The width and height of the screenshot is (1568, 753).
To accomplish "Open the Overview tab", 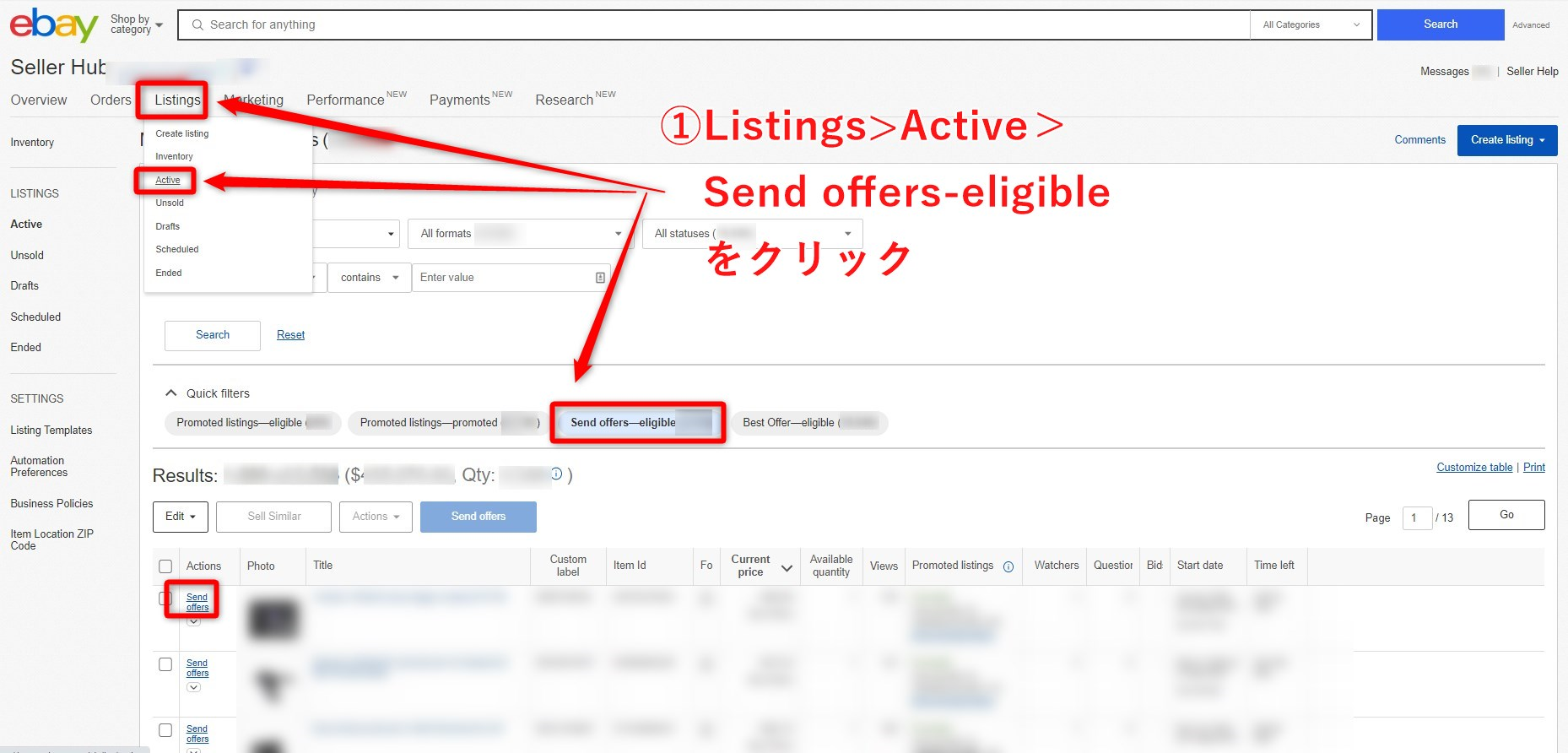I will (x=39, y=100).
